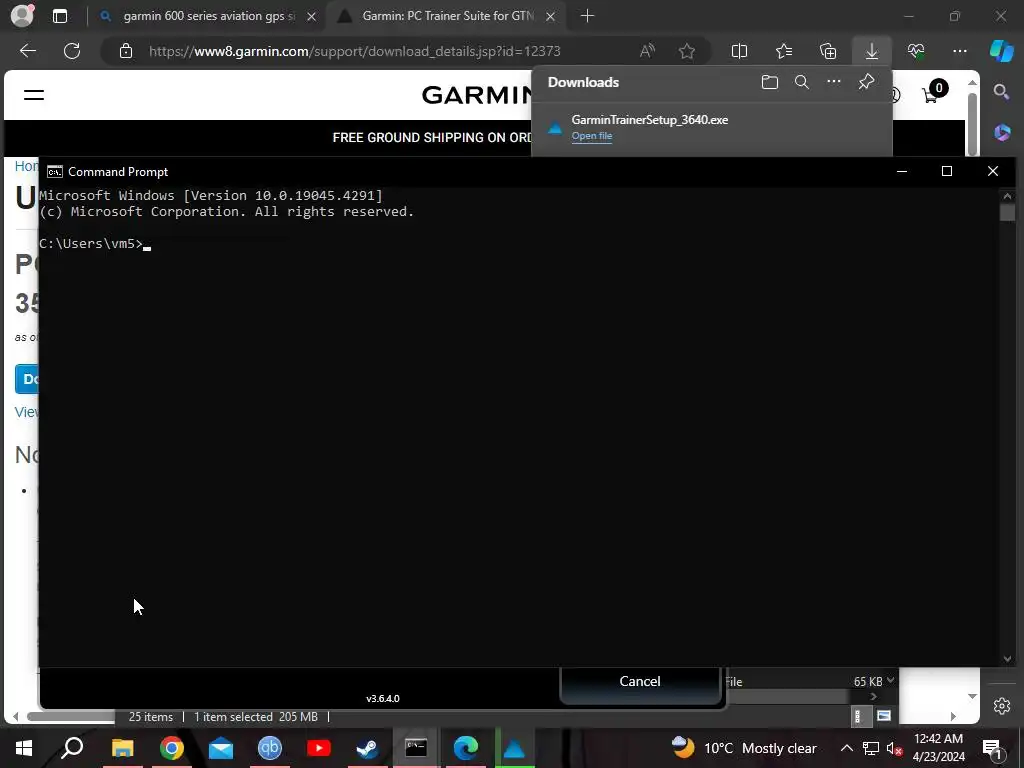Switch to Microsoft Edge taskbar button
The width and height of the screenshot is (1024, 768).
click(466, 748)
